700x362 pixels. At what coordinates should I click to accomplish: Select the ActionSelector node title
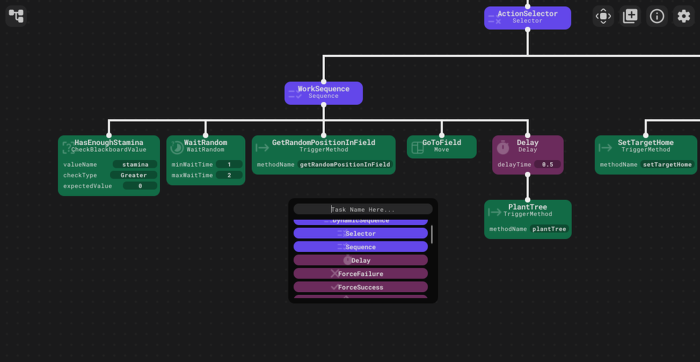528,14
